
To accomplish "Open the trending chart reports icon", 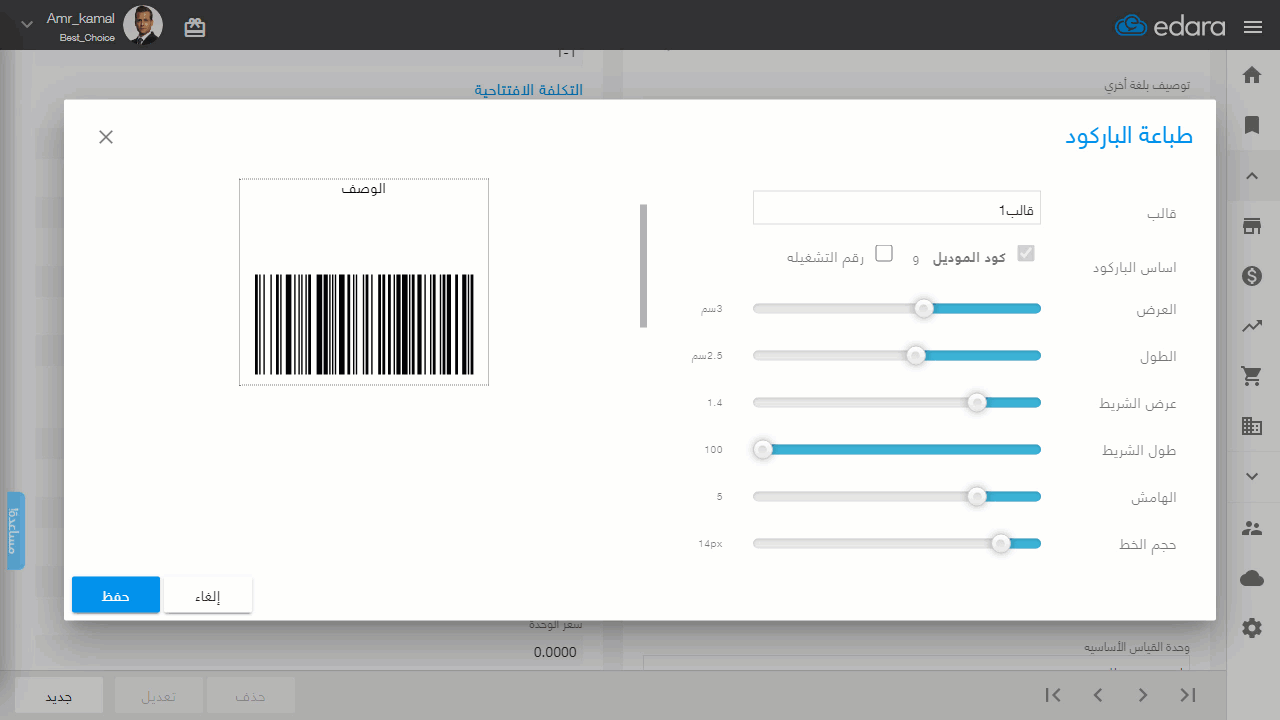I will pyautogui.click(x=1251, y=325).
